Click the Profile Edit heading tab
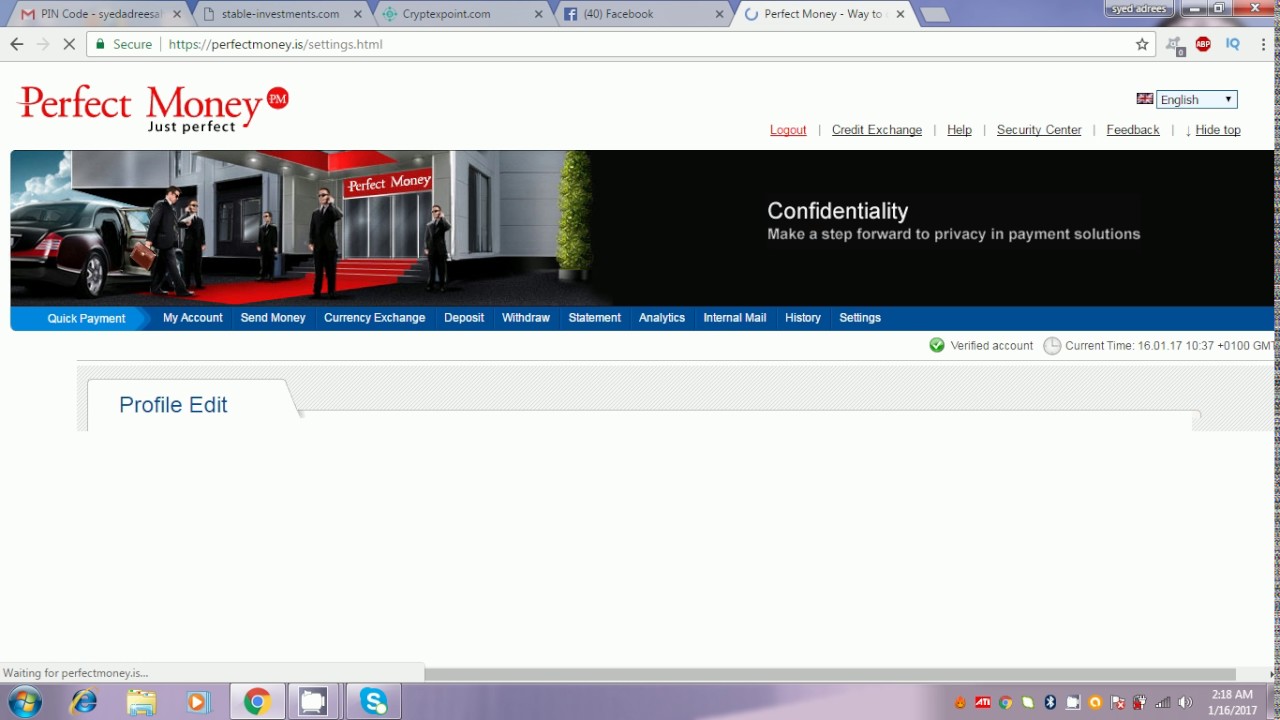The width and height of the screenshot is (1280, 720). click(173, 405)
